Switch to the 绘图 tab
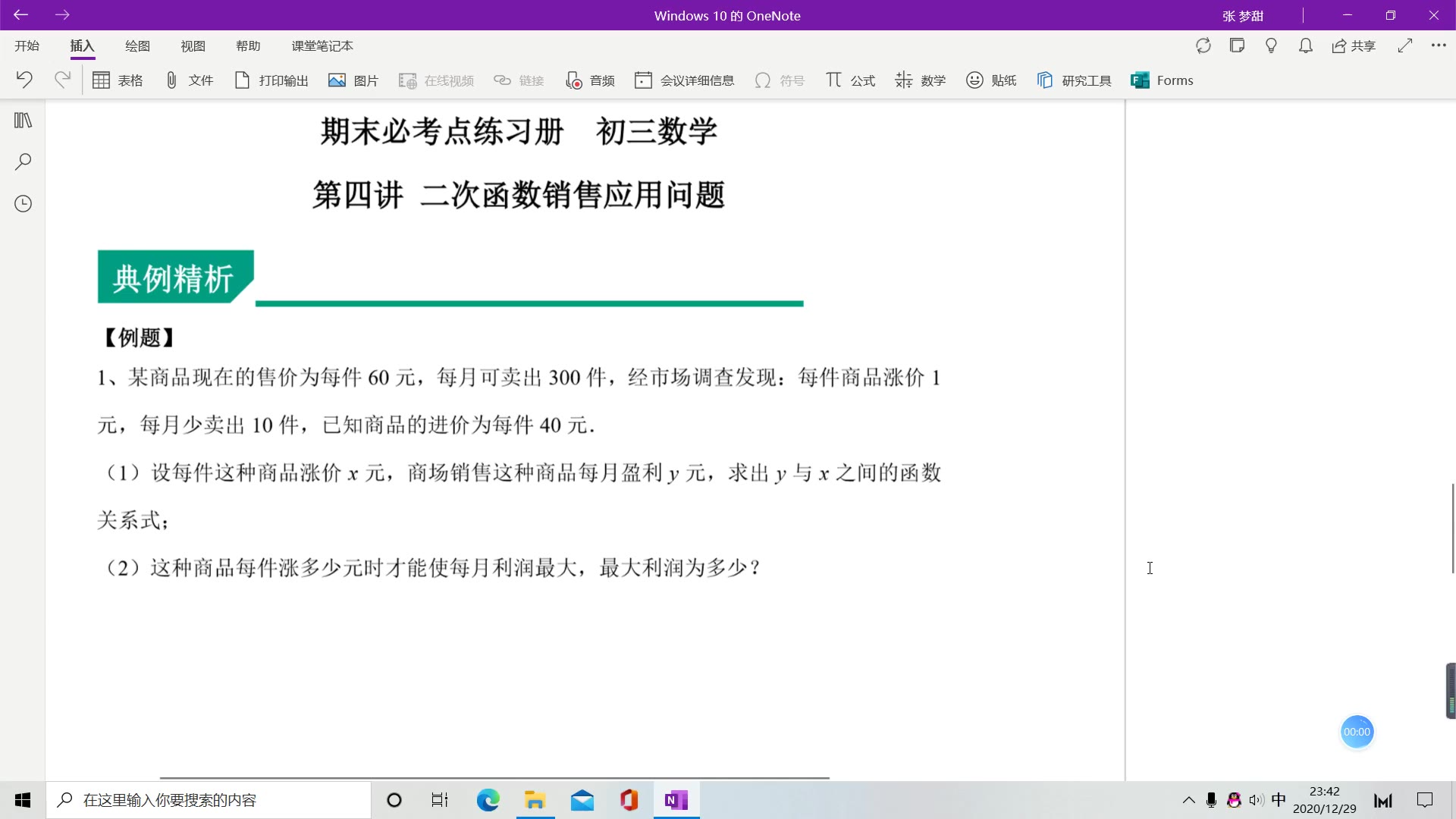 [137, 46]
